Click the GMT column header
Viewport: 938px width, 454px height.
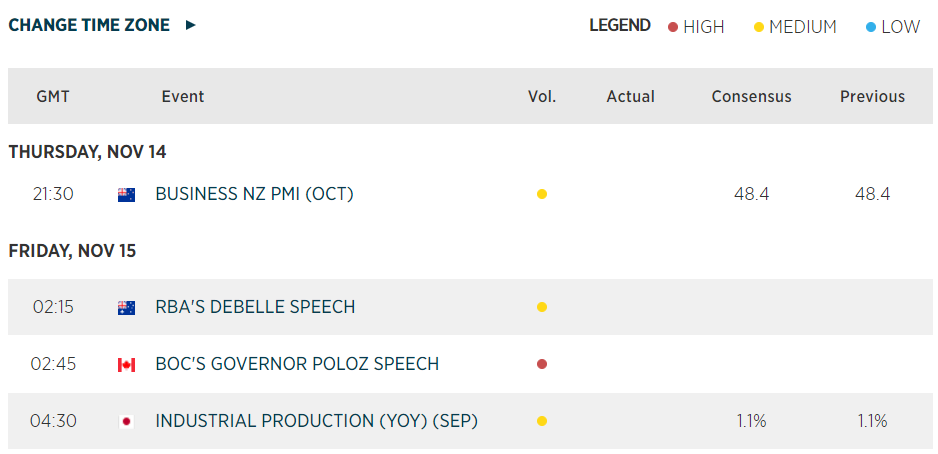pyautogui.click(x=53, y=97)
